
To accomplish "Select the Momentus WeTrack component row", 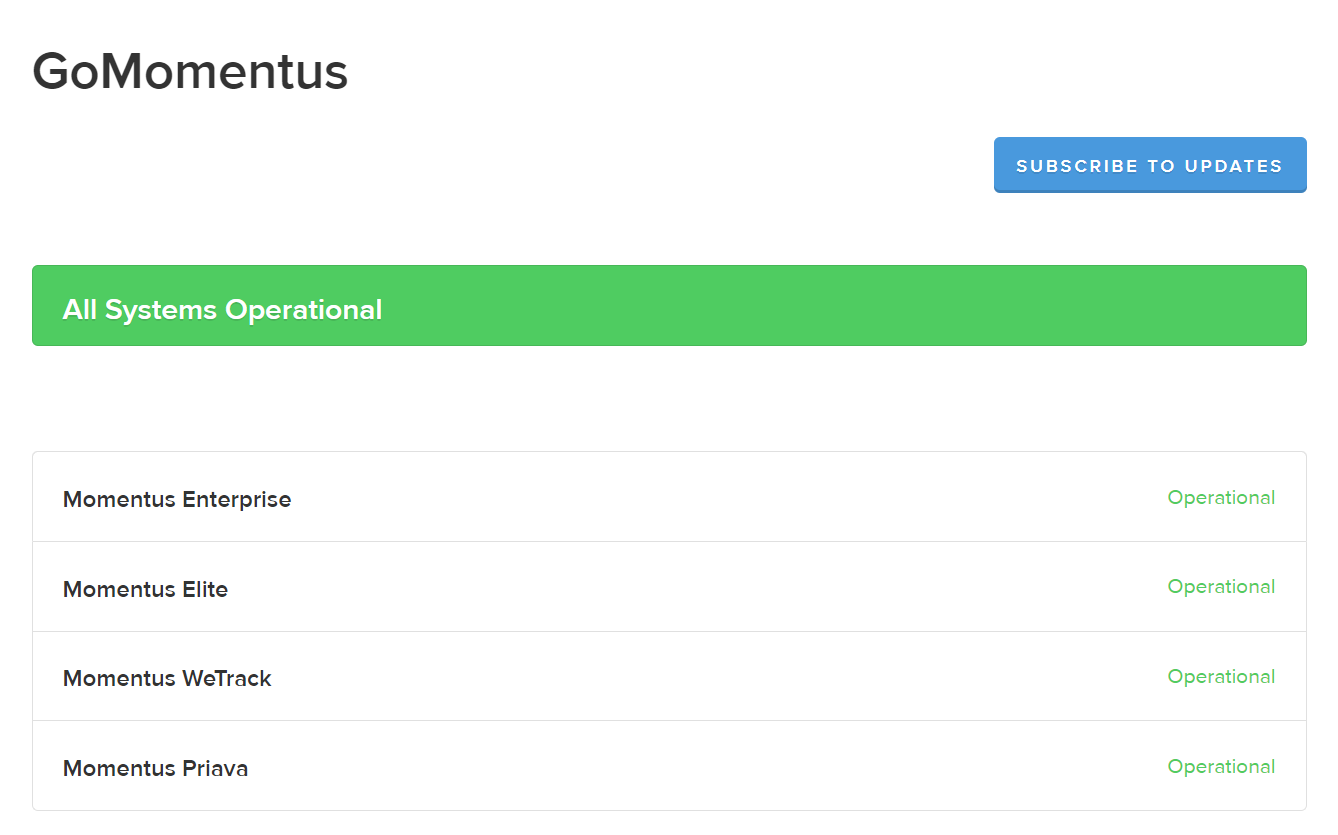I will click(x=669, y=677).
